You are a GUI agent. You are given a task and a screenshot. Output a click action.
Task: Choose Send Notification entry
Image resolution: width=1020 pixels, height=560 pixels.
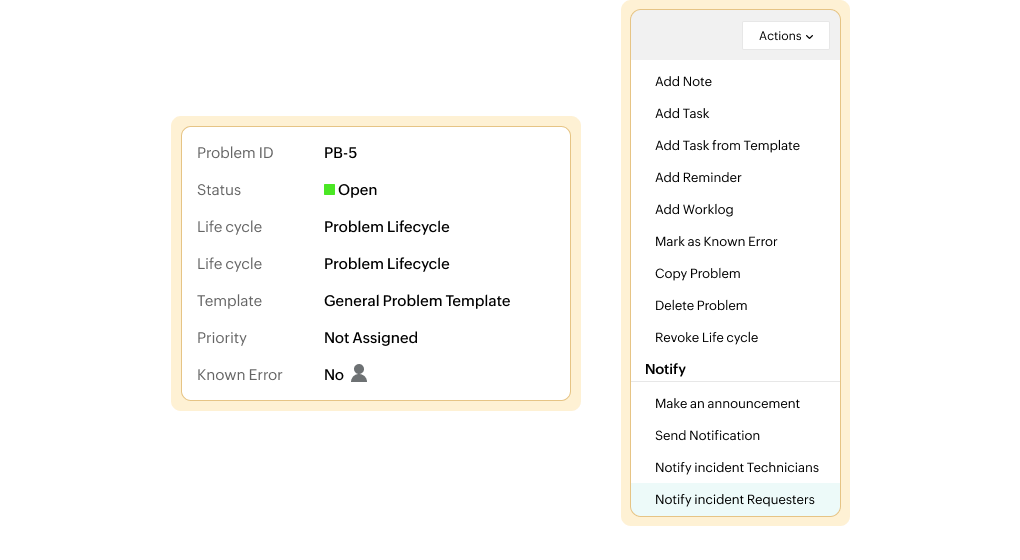tap(707, 436)
